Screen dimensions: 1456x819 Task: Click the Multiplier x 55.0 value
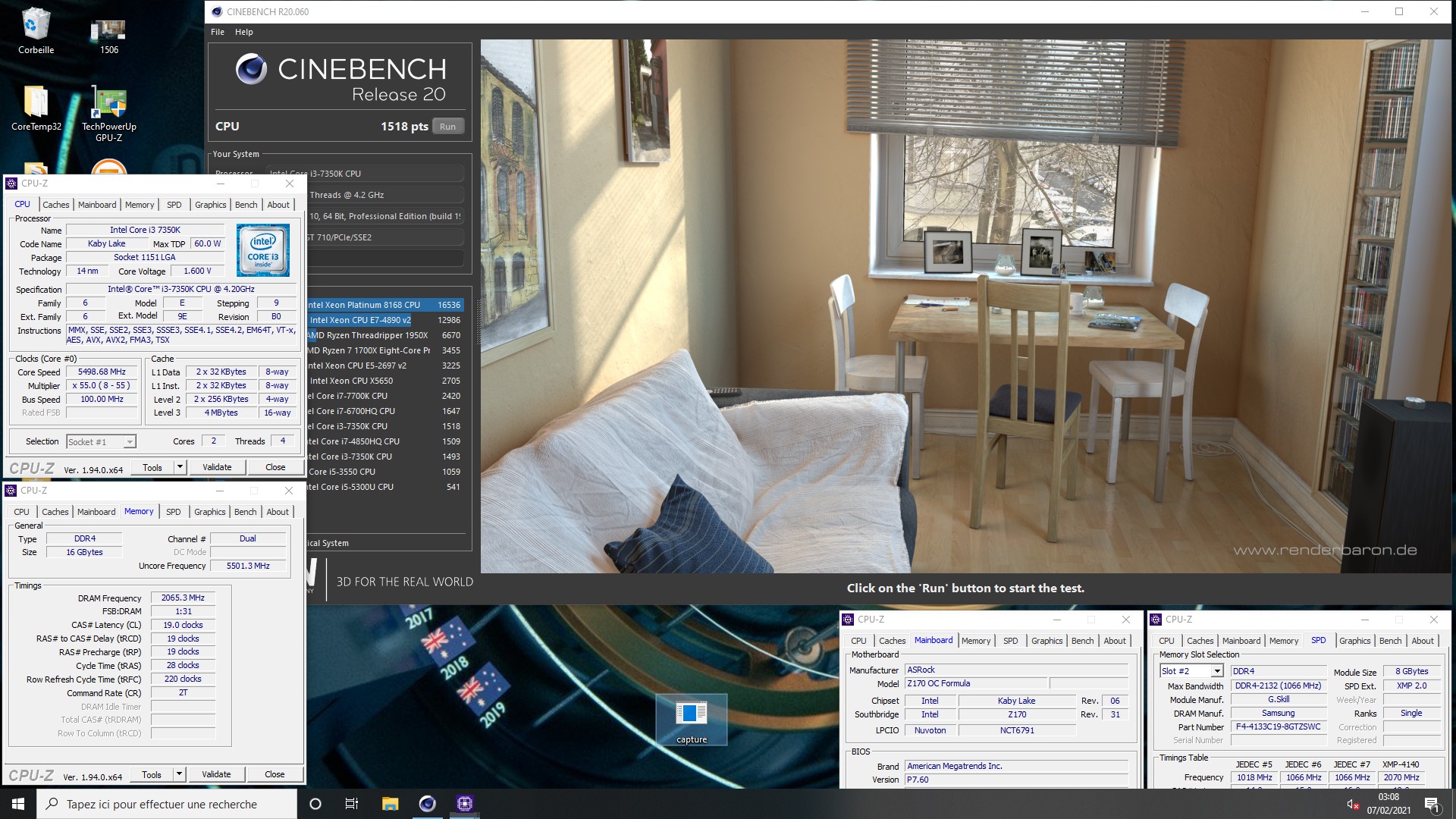pyautogui.click(x=102, y=385)
